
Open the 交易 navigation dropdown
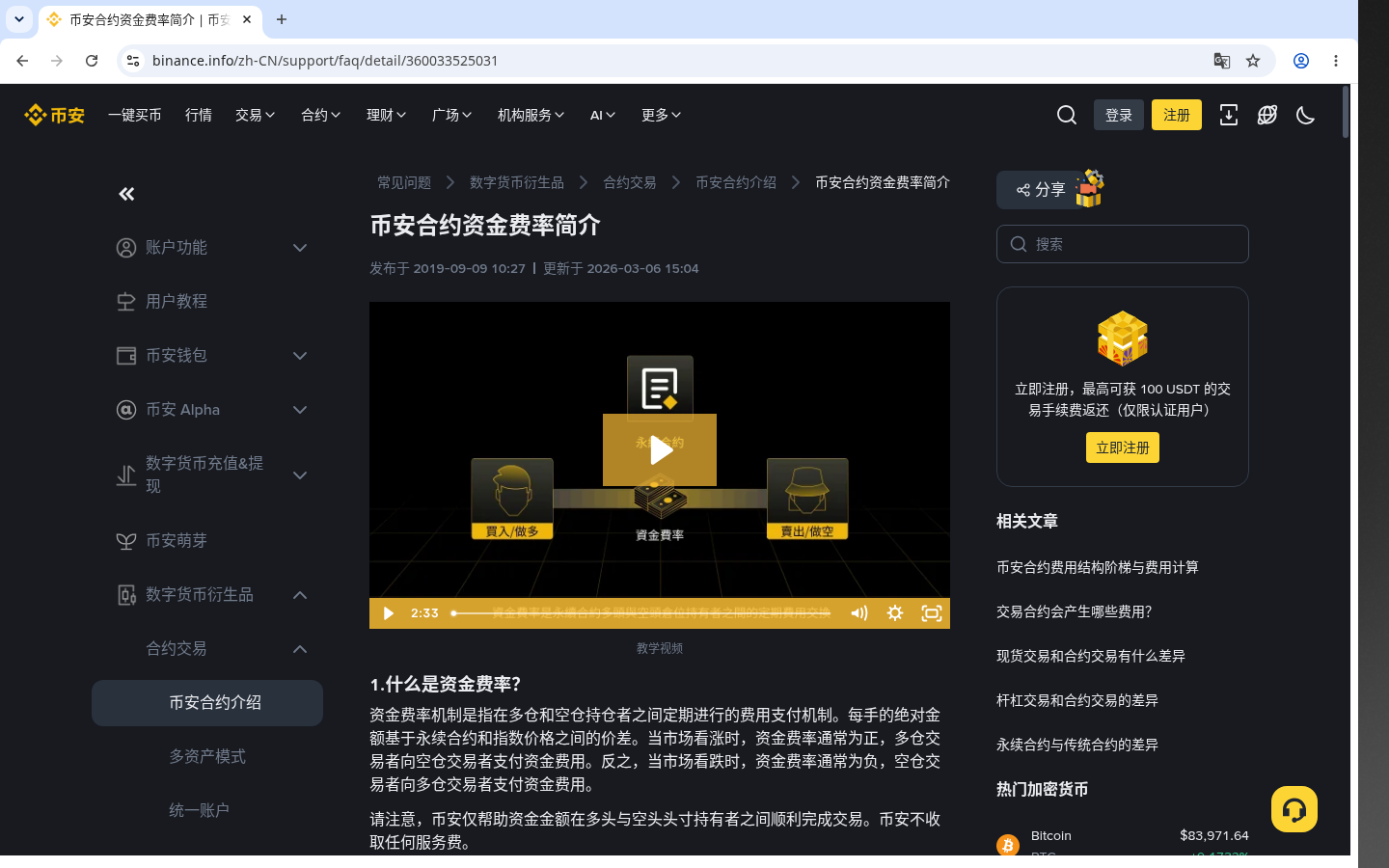pos(256,115)
